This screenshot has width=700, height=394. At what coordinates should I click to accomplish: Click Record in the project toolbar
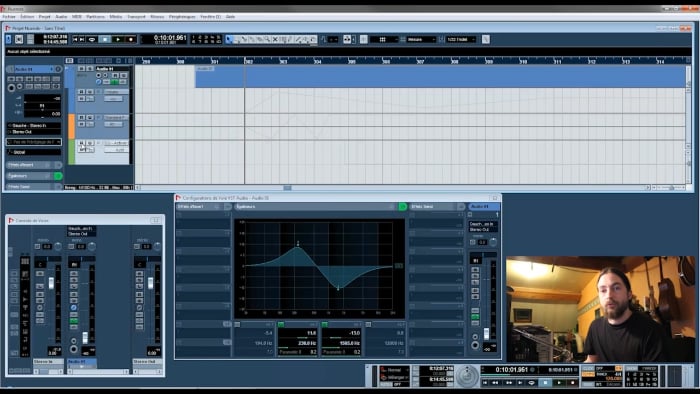(x=131, y=39)
